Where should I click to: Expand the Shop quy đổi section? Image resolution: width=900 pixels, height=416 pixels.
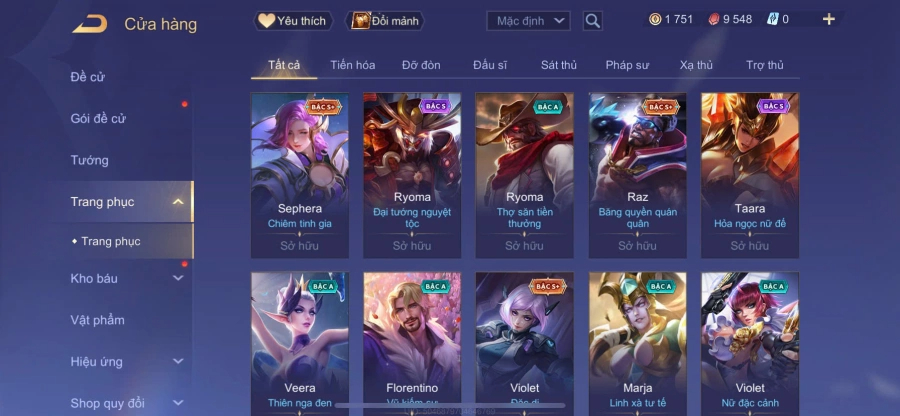tap(178, 403)
